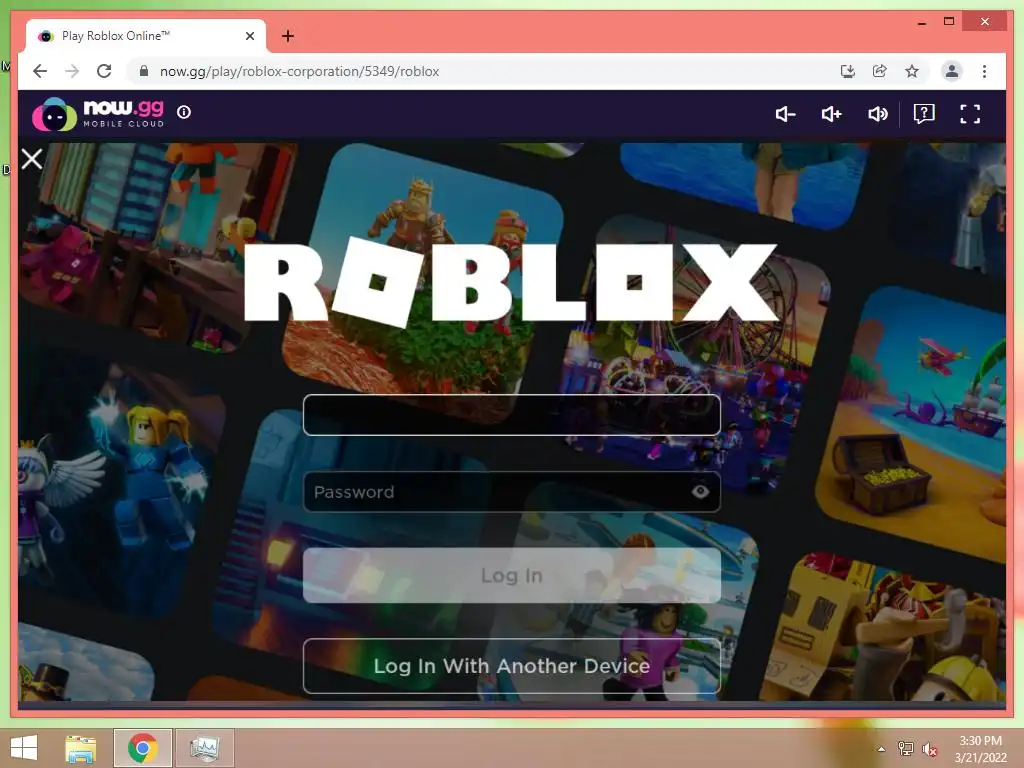Click the Chrome taskbar icon
This screenshot has width=1024, height=768.
[x=143, y=748]
